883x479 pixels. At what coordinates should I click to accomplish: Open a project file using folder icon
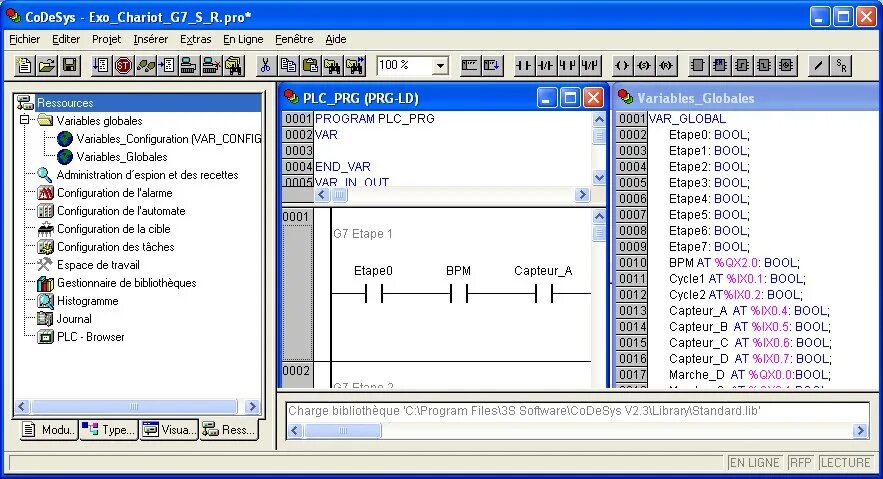47,66
